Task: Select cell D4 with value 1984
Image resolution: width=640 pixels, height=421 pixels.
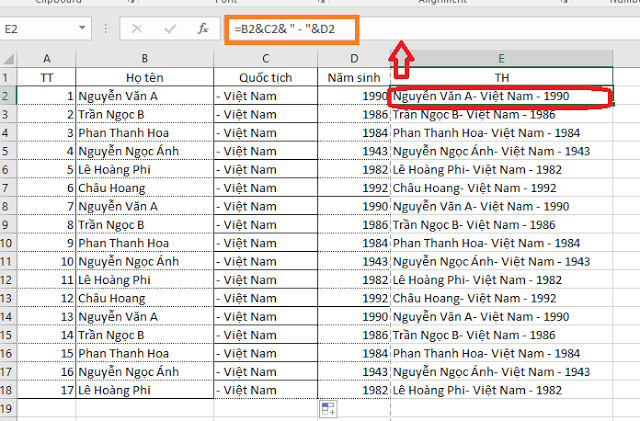Action: tap(354, 133)
